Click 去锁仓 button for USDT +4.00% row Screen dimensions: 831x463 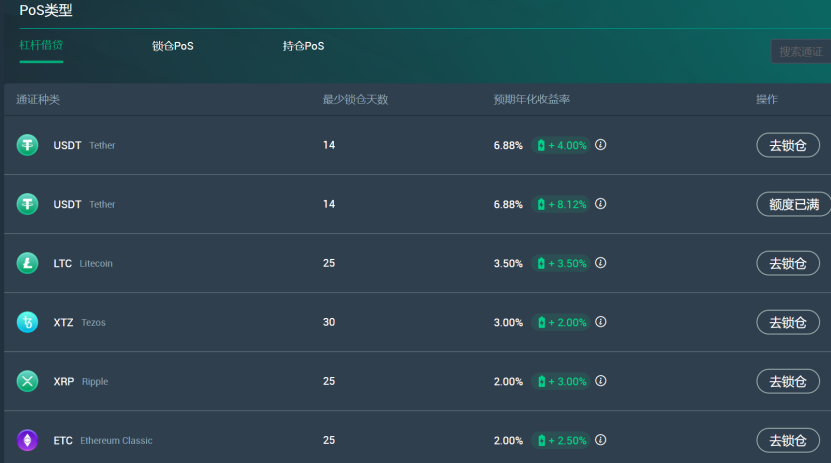click(788, 145)
